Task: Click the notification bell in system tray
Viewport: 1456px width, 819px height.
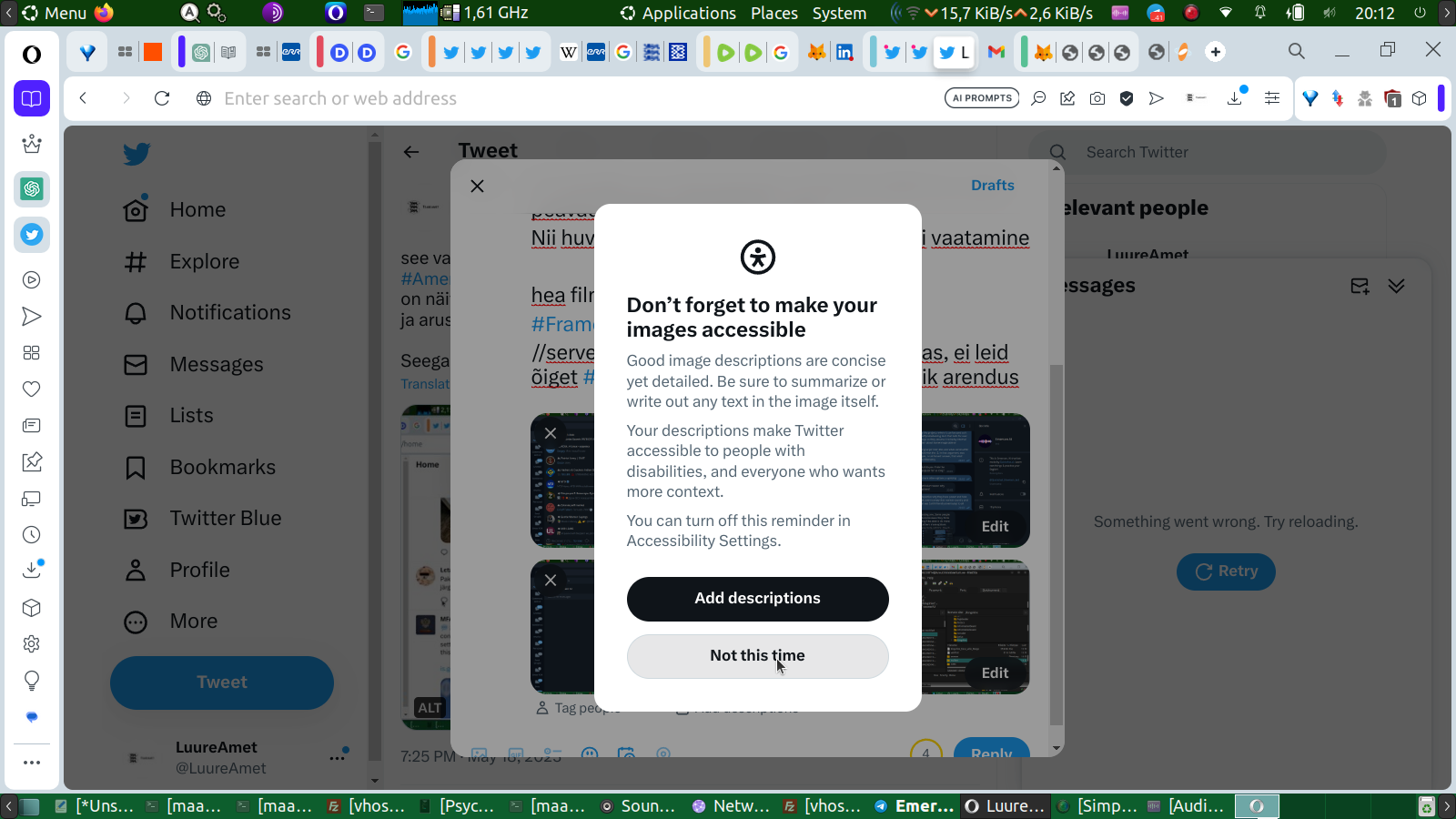Action: pyautogui.click(x=1260, y=13)
